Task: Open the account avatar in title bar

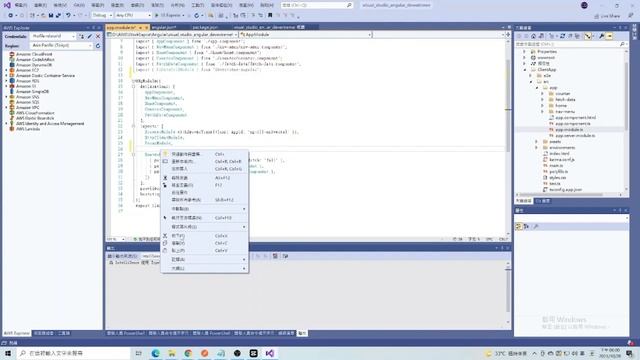Action: click(584, 5)
